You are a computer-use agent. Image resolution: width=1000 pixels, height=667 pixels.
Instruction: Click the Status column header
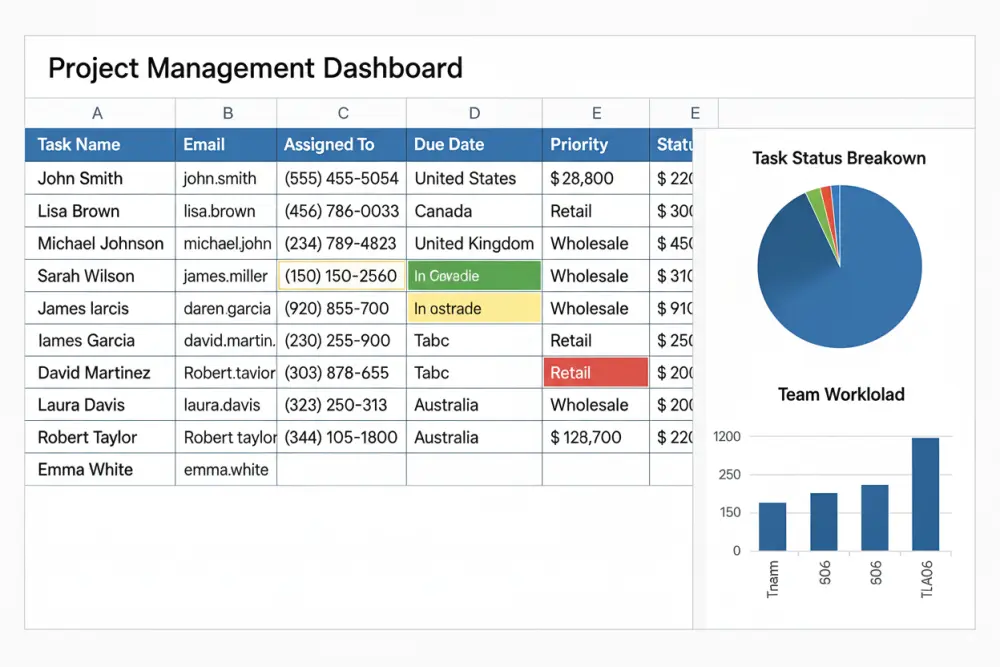(675, 144)
